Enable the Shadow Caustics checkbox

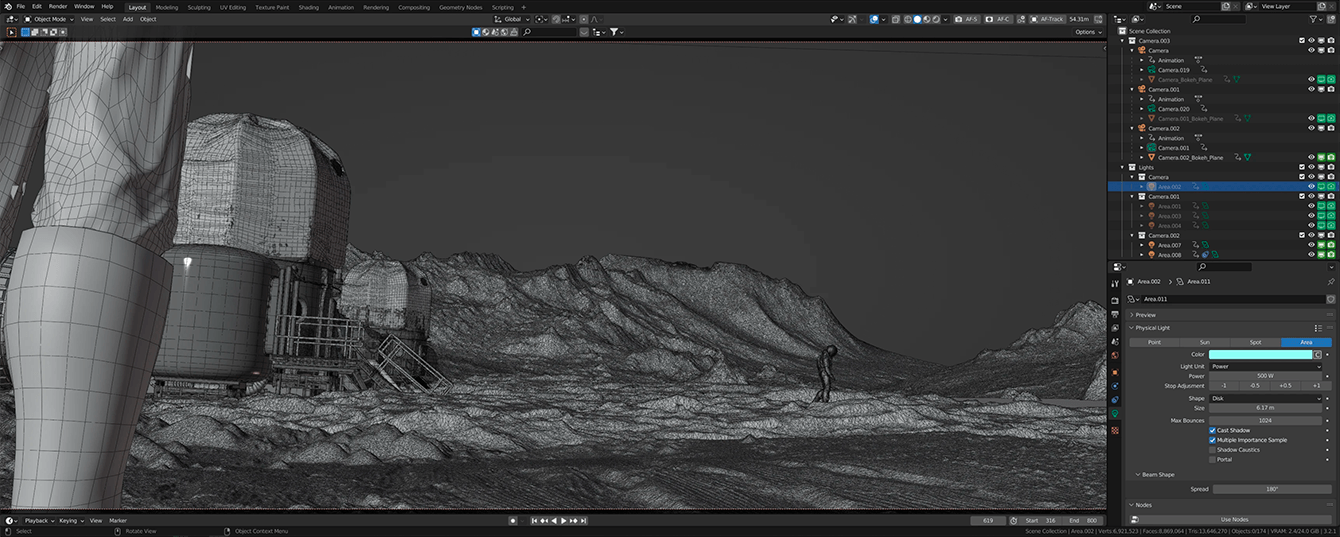tap(1213, 450)
